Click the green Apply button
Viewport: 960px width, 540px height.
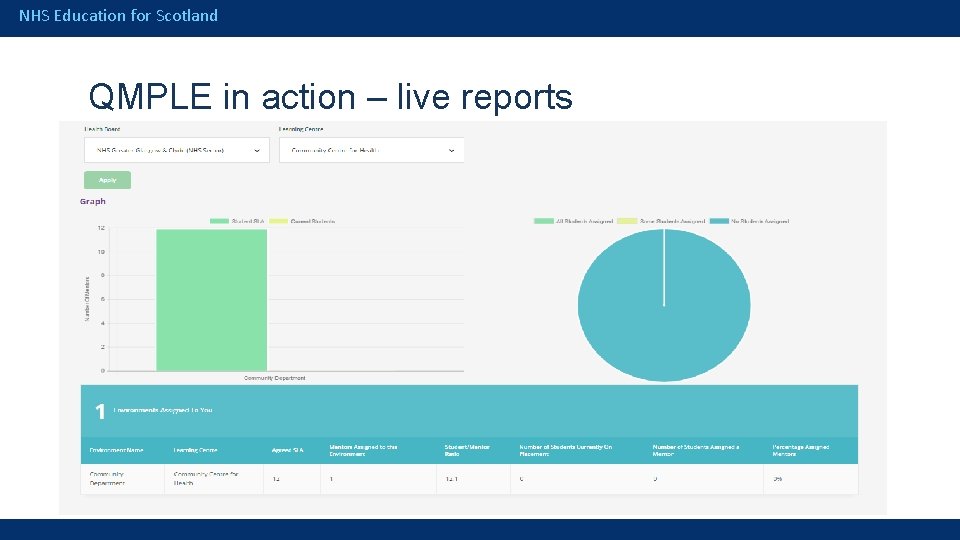pos(107,180)
